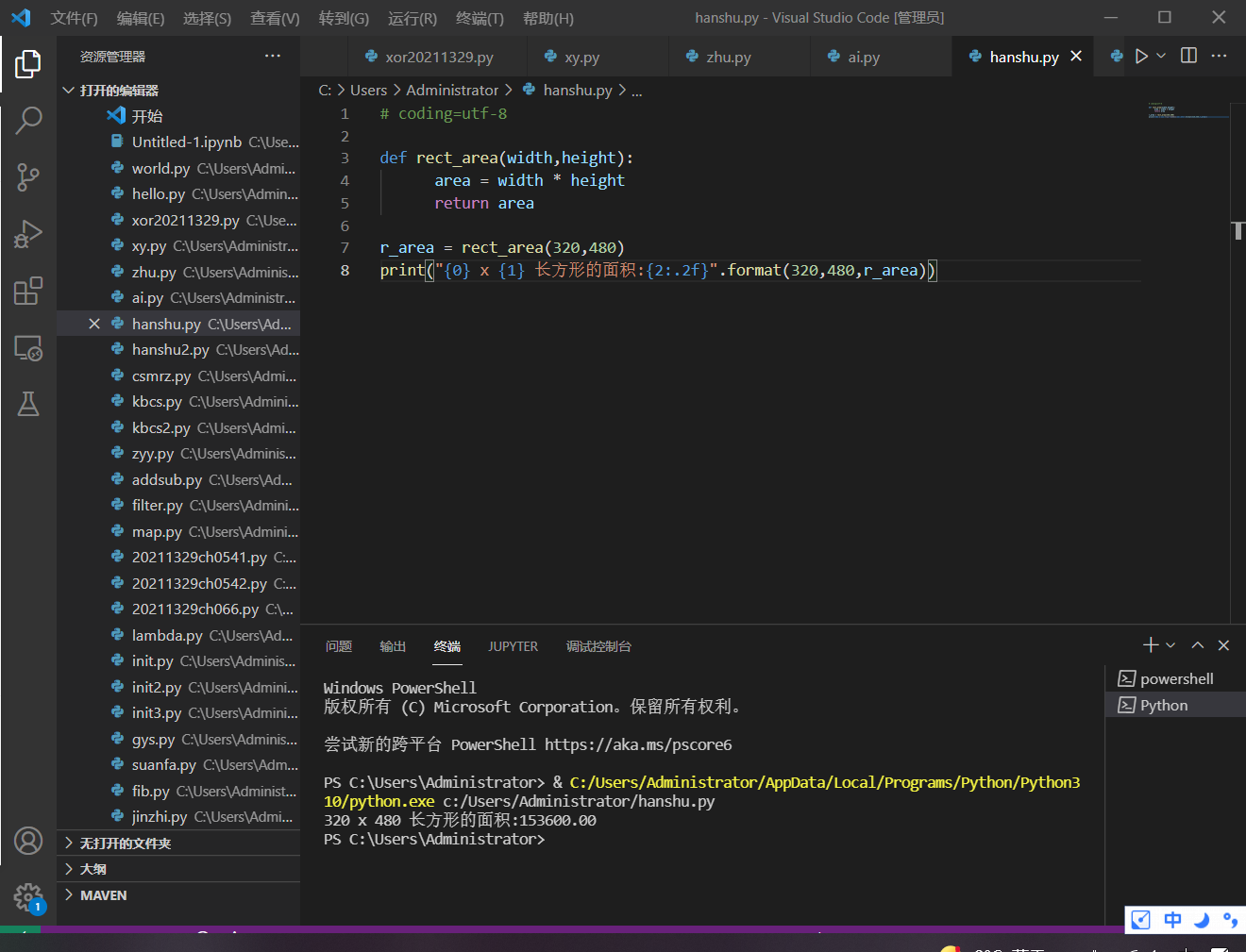
Task: Open lambda.py from the open editors list
Action: 167,636
